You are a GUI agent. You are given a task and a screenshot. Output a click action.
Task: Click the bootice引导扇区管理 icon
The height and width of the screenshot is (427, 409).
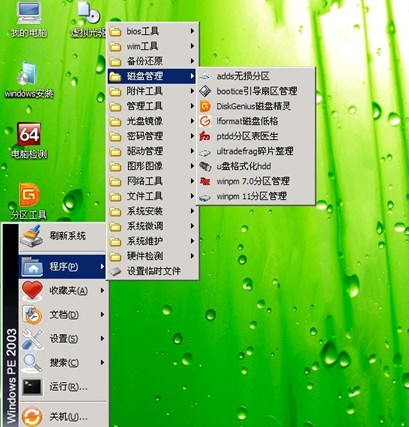pos(205,91)
